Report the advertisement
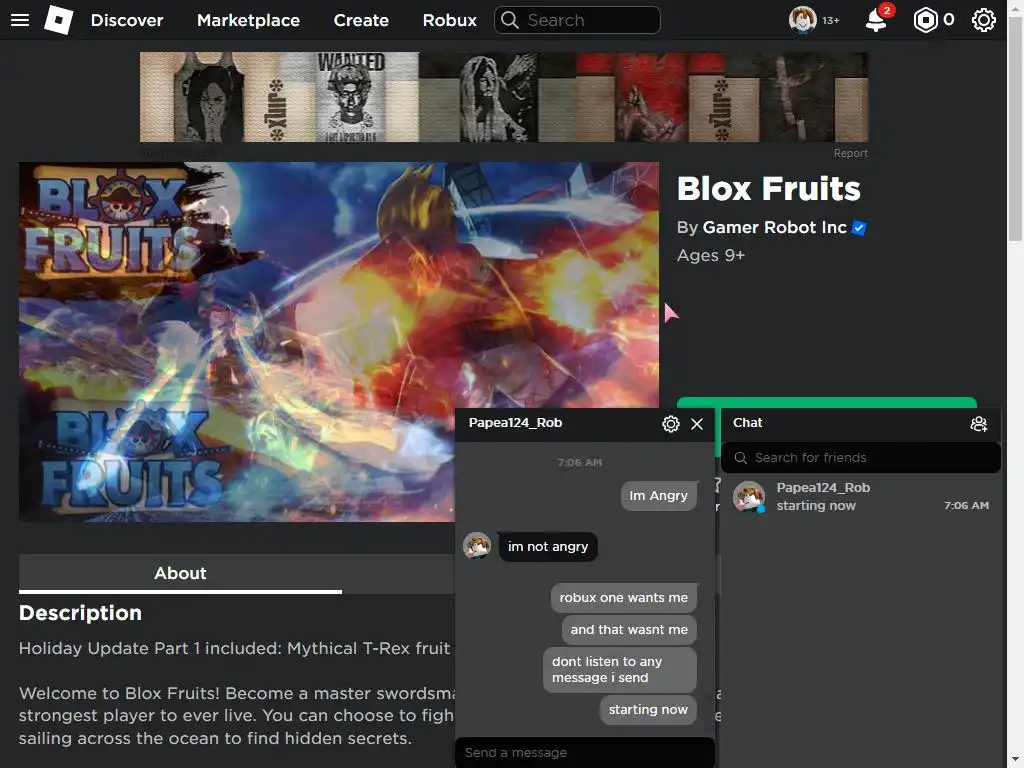This screenshot has height=768, width=1024. [850, 153]
